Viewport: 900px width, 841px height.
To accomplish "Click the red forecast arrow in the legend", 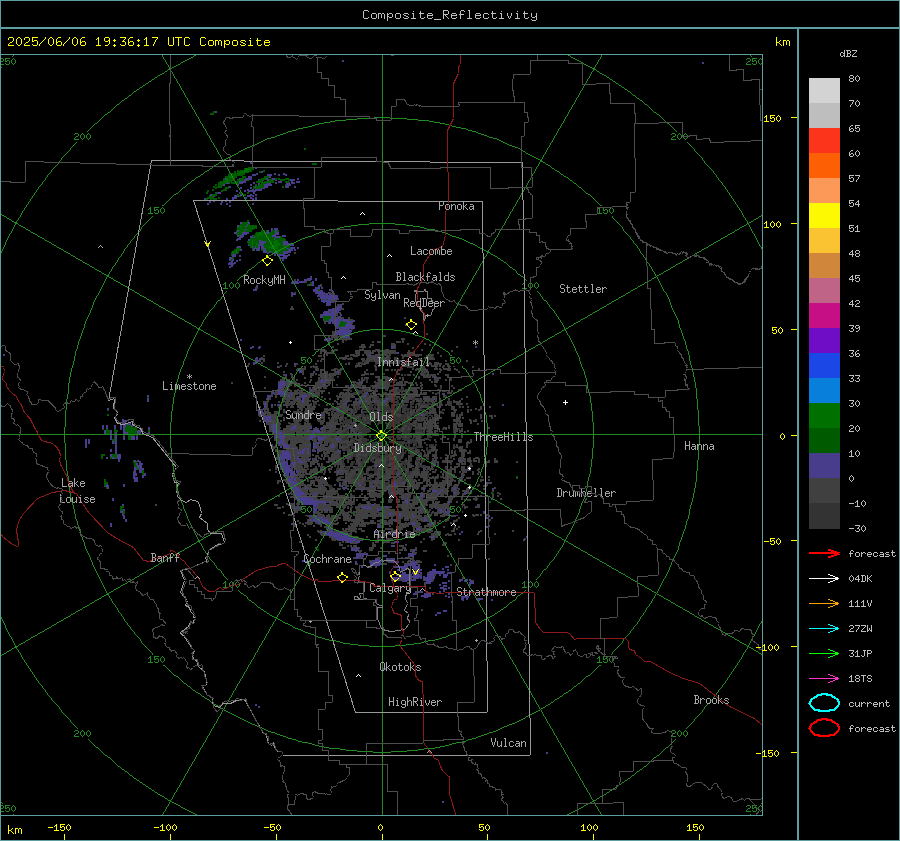I will [x=824, y=553].
